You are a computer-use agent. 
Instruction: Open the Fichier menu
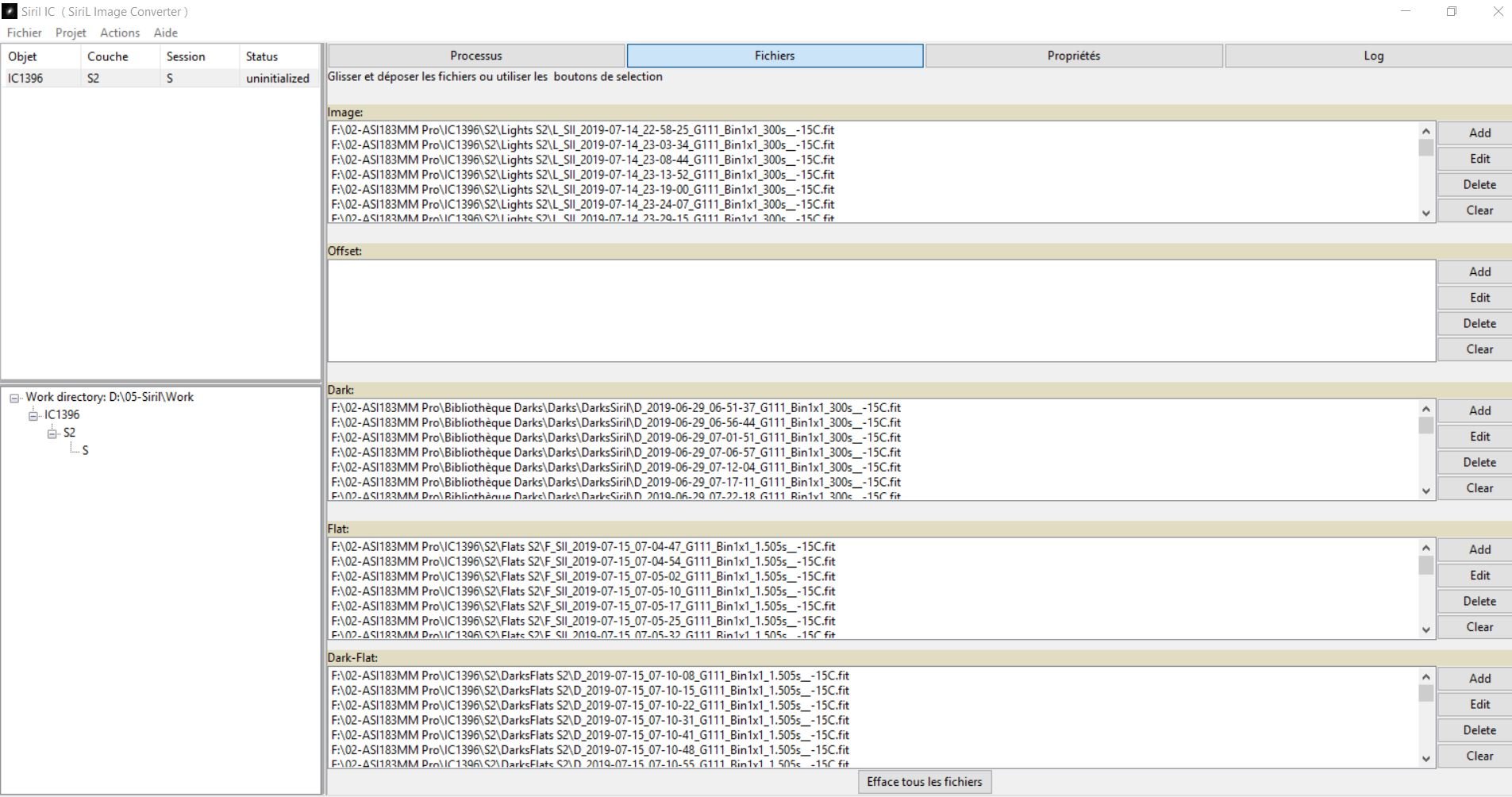point(24,33)
